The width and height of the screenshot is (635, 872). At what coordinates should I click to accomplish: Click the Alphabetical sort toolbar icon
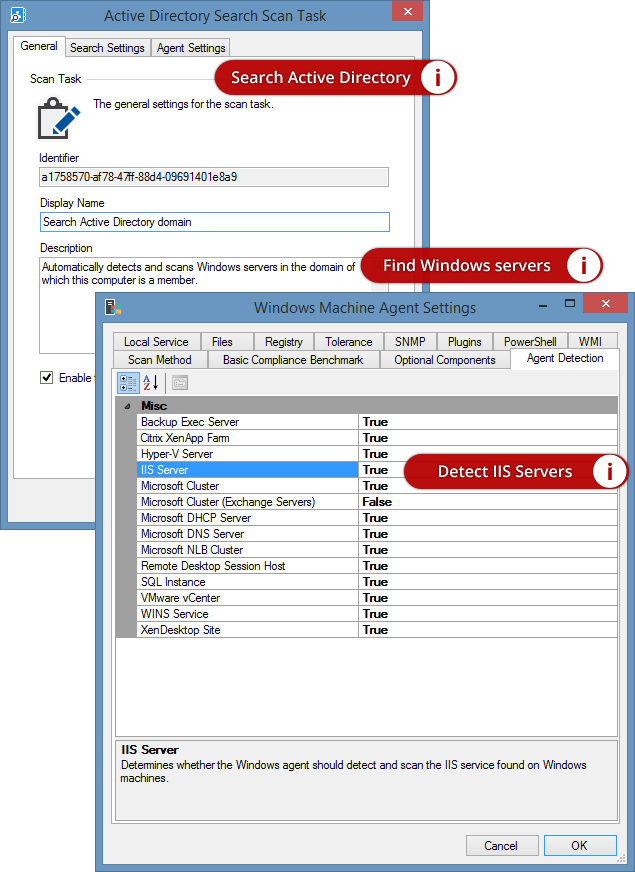click(x=151, y=383)
